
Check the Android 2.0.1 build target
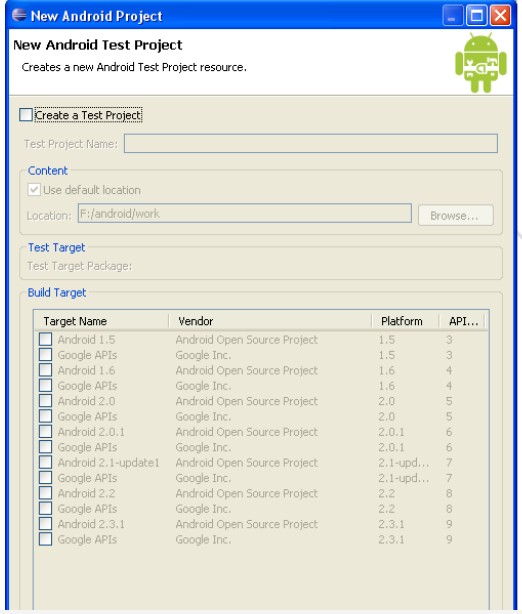pyautogui.click(x=45, y=432)
